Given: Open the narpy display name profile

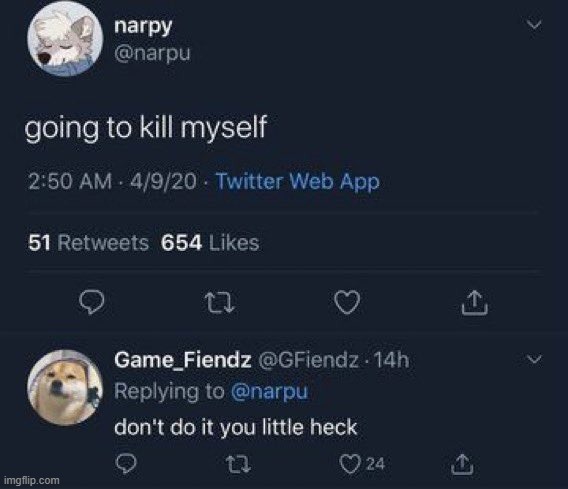Looking at the screenshot, I should tap(143, 26).
